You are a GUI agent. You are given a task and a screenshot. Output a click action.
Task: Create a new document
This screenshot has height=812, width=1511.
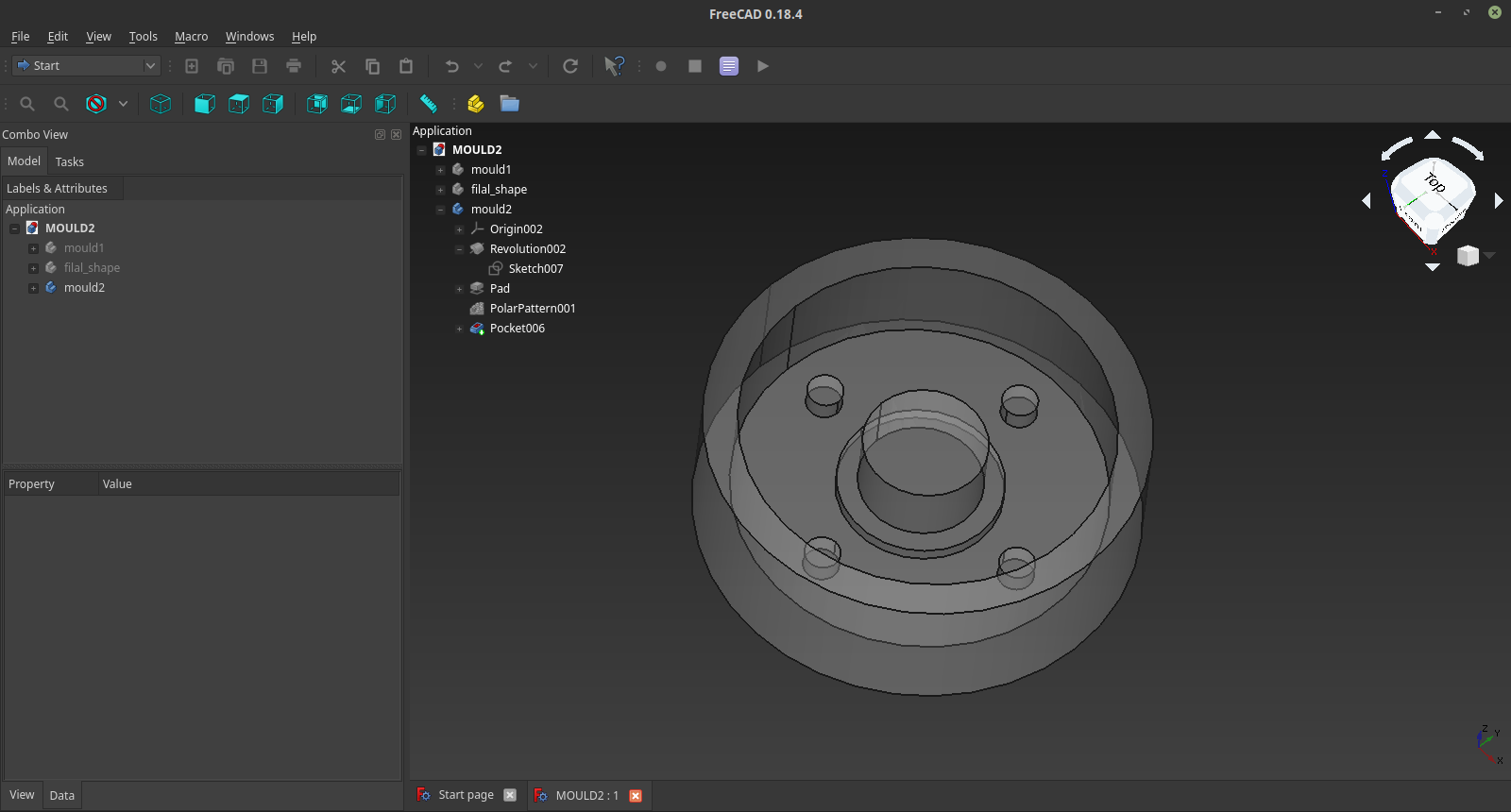192,66
